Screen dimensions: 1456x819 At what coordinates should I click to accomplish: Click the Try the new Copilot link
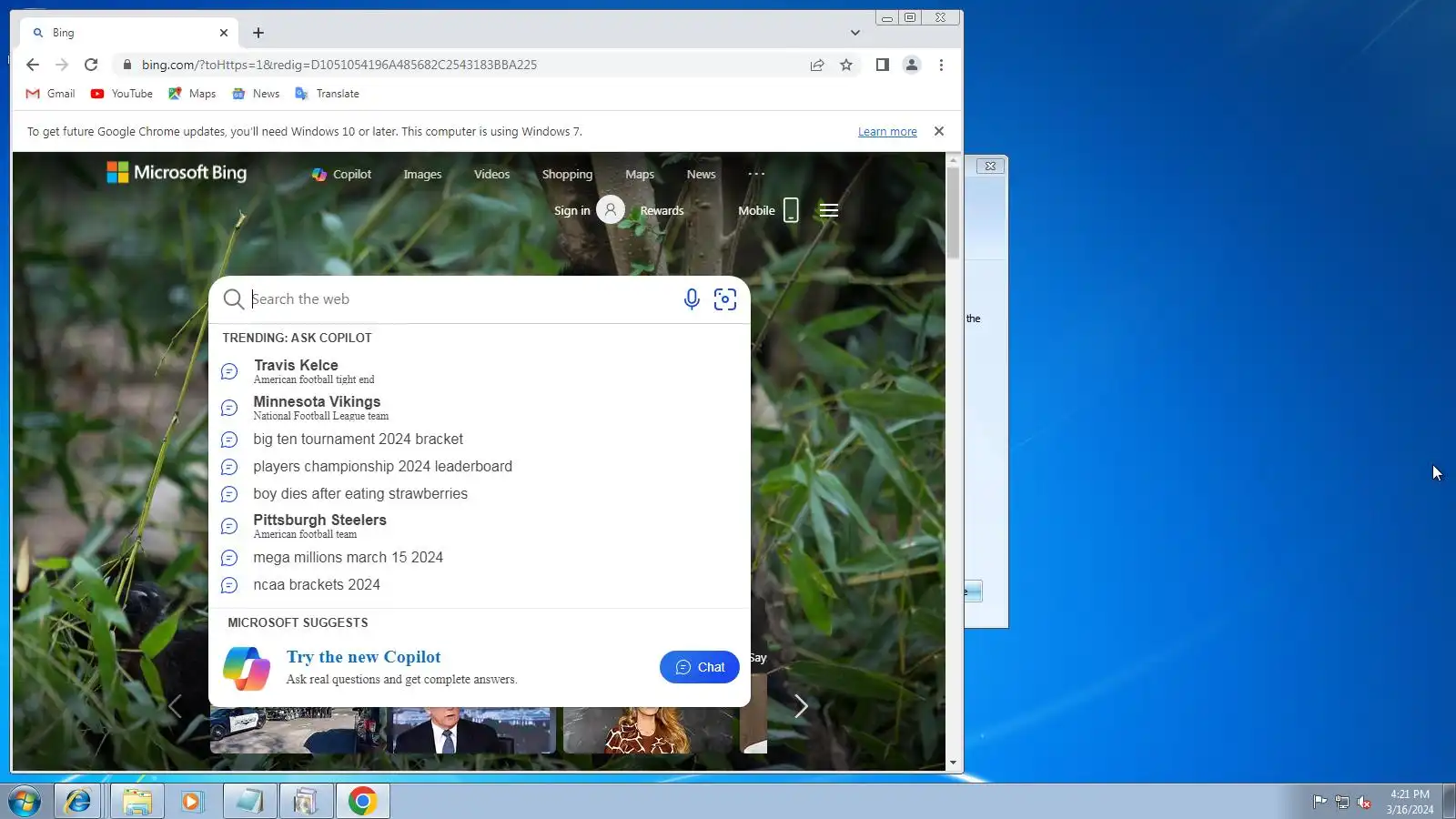click(363, 657)
